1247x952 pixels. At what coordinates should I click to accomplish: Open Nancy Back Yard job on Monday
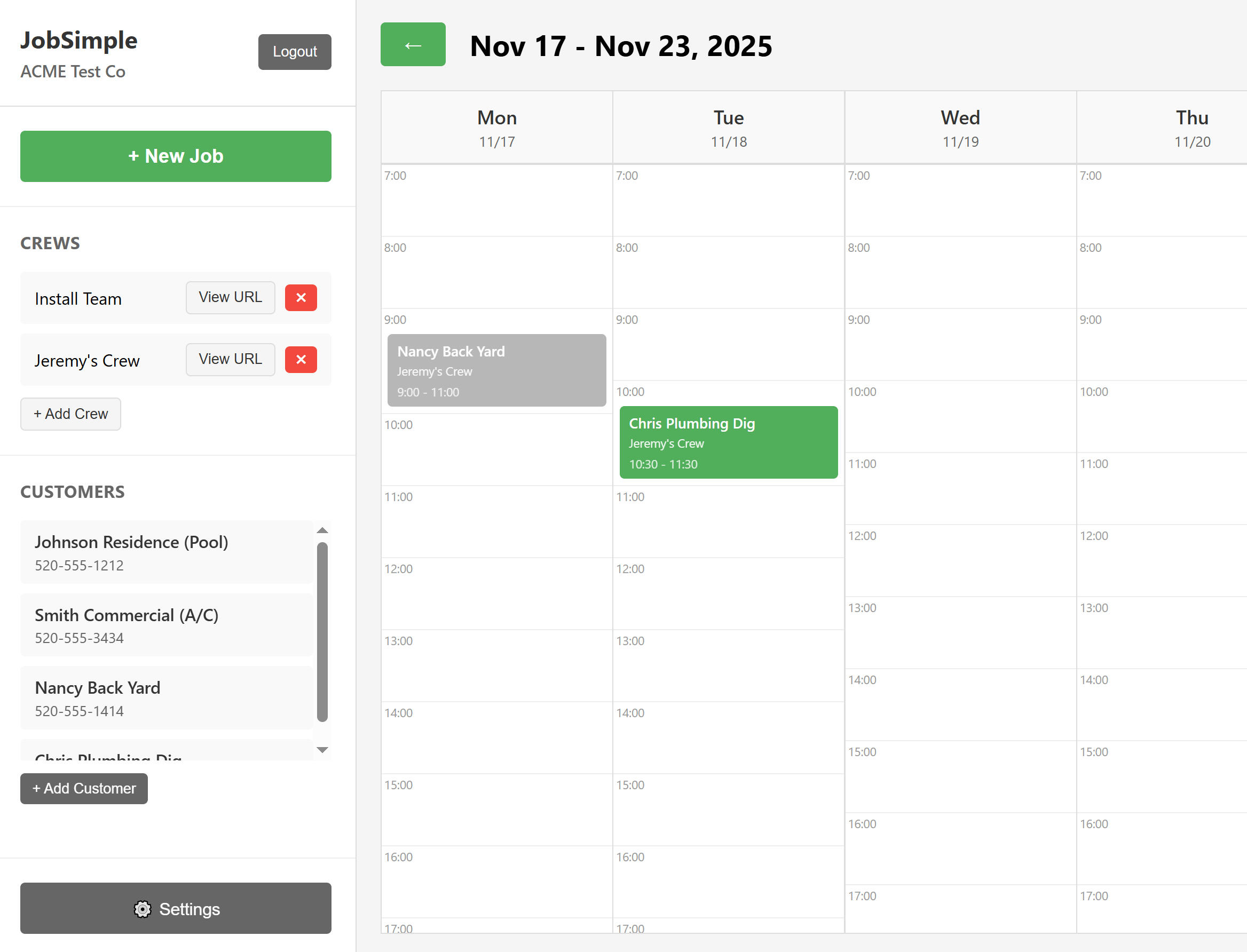[x=496, y=370]
